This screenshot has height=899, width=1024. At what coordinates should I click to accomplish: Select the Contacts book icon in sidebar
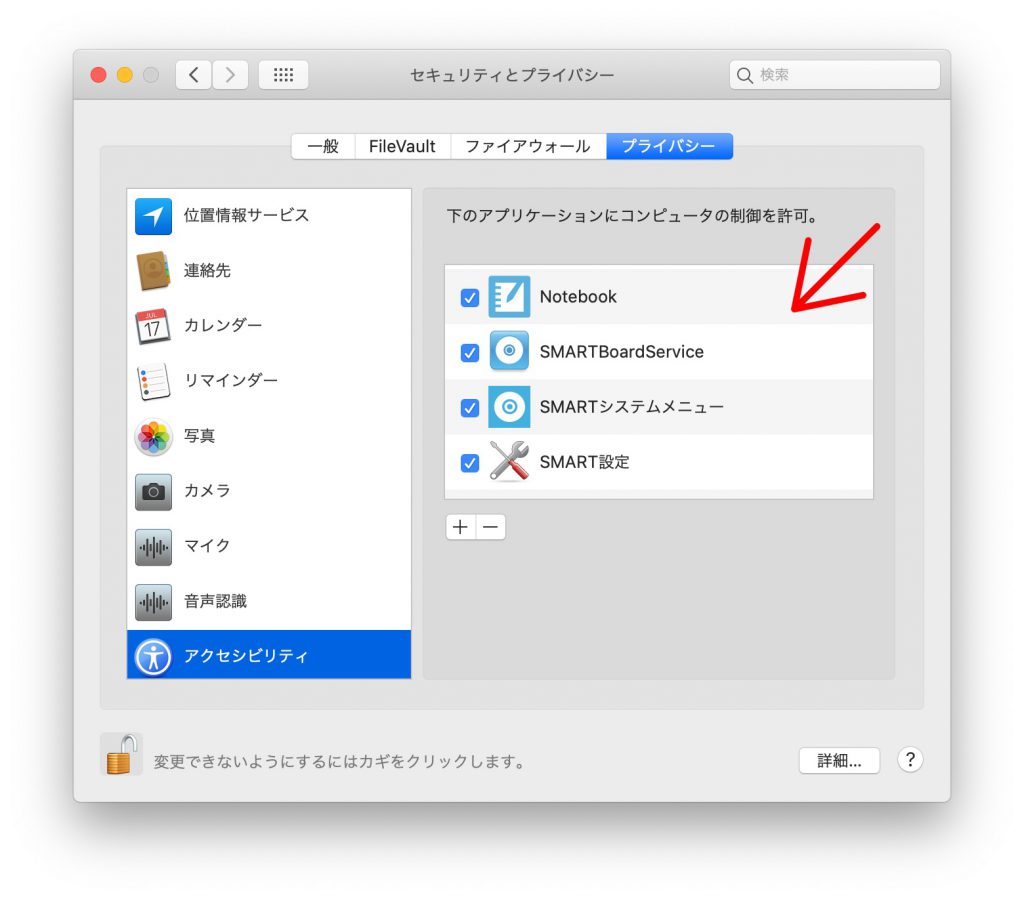tap(153, 271)
